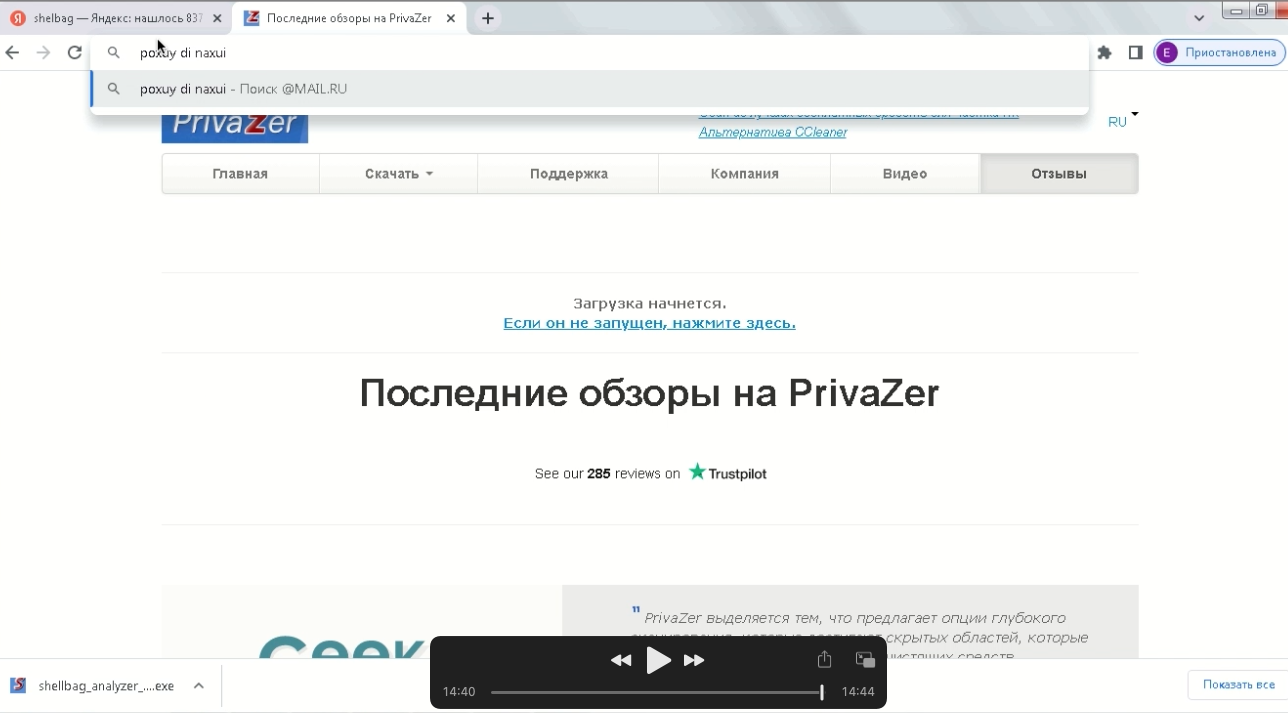Click the Показать все button
This screenshot has width=1288, height=713.
tap(1238, 685)
